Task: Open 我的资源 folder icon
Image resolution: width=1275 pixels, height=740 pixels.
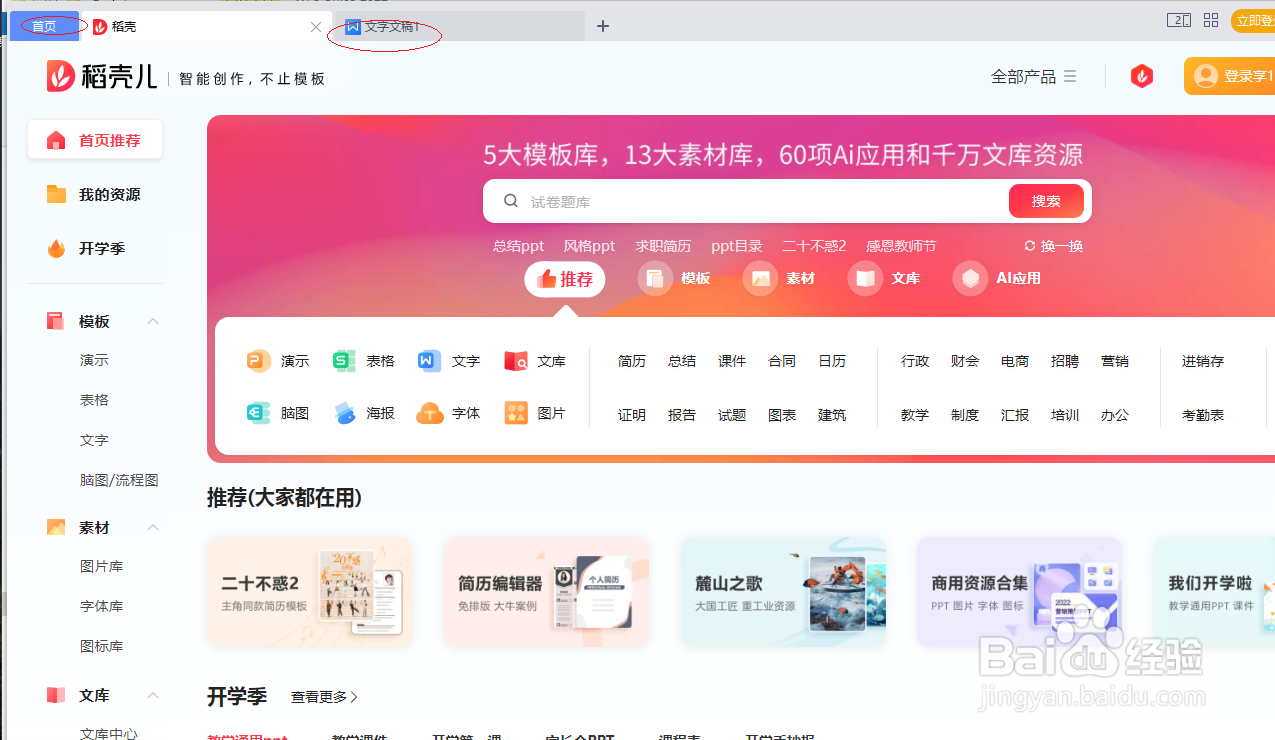Action: click(x=56, y=194)
